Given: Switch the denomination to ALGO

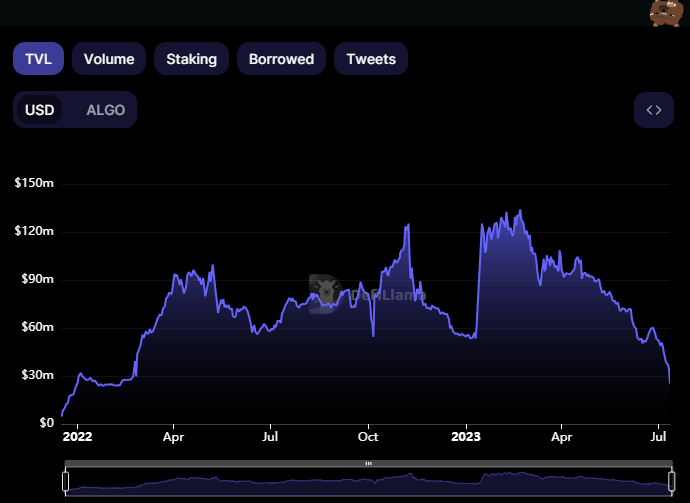Looking at the screenshot, I should [106, 110].
